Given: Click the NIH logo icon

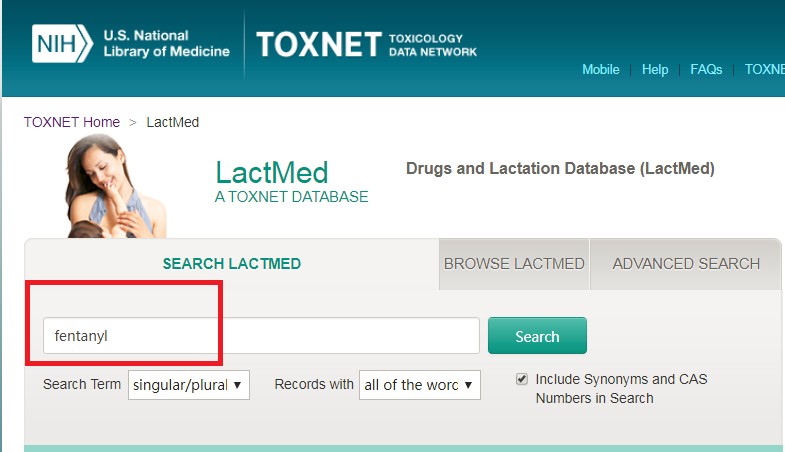Looking at the screenshot, I should (x=62, y=44).
